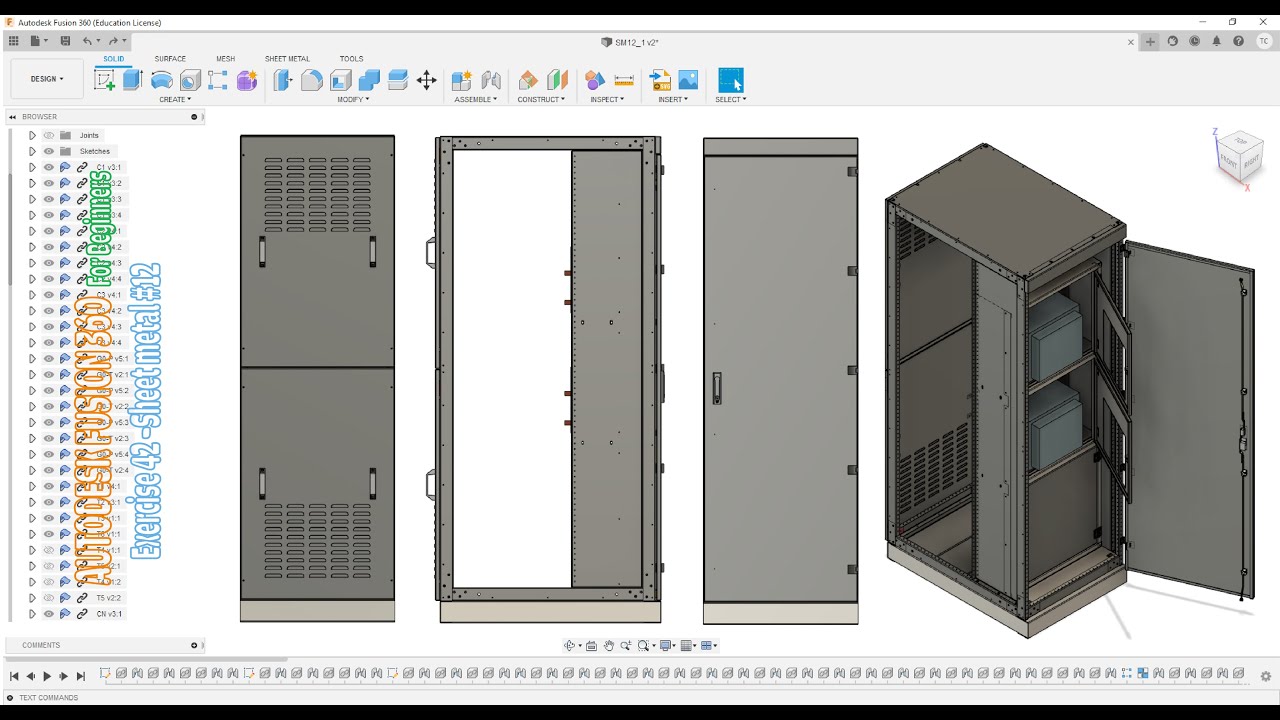1280x720 pixels.
Task: Expand component CN v3:1
Action: (32, 614)
